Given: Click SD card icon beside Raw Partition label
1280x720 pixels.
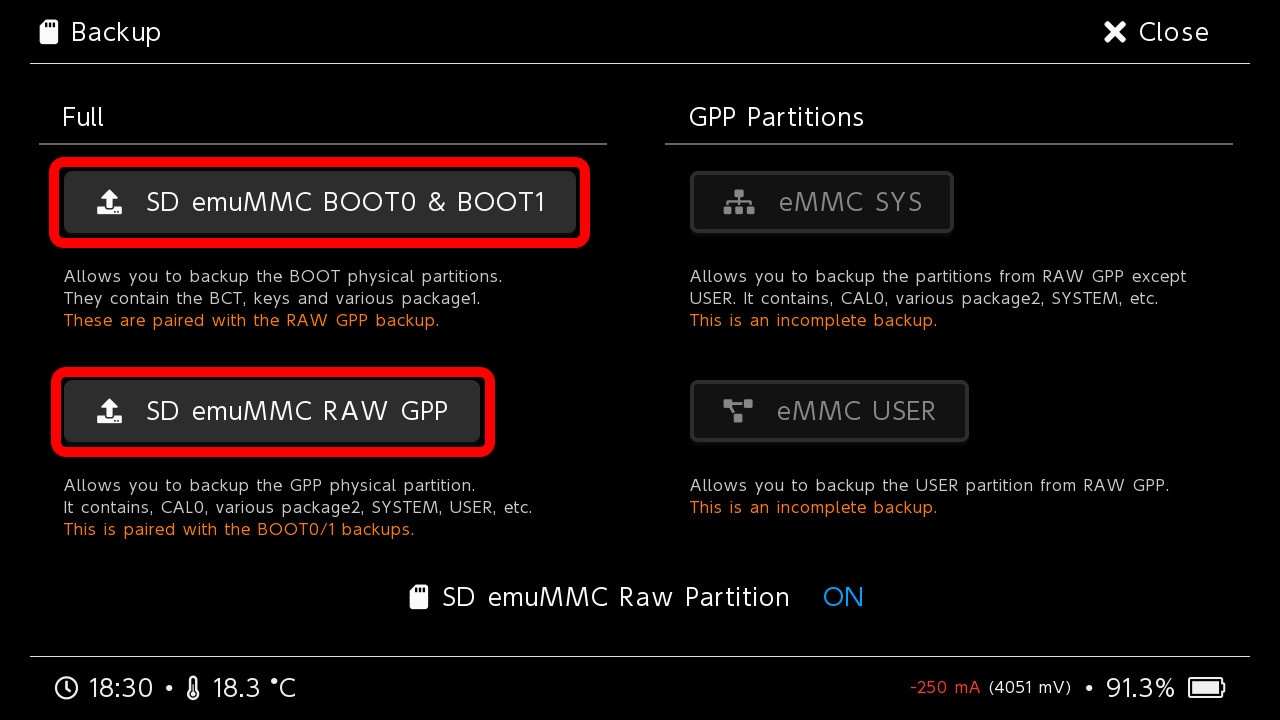Looking at the screenshot, I should [420, 598].
